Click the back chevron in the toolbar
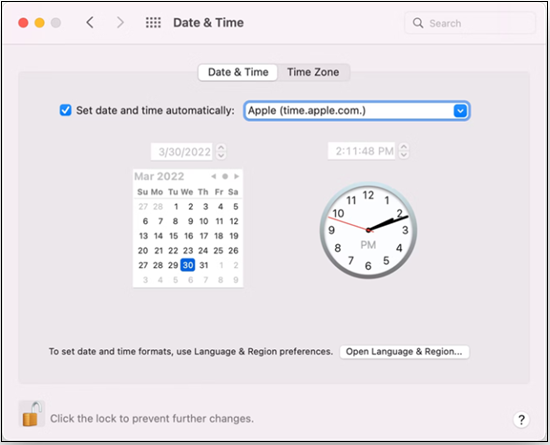This screenshot has width=550, height=445. [x=90, y=23]
